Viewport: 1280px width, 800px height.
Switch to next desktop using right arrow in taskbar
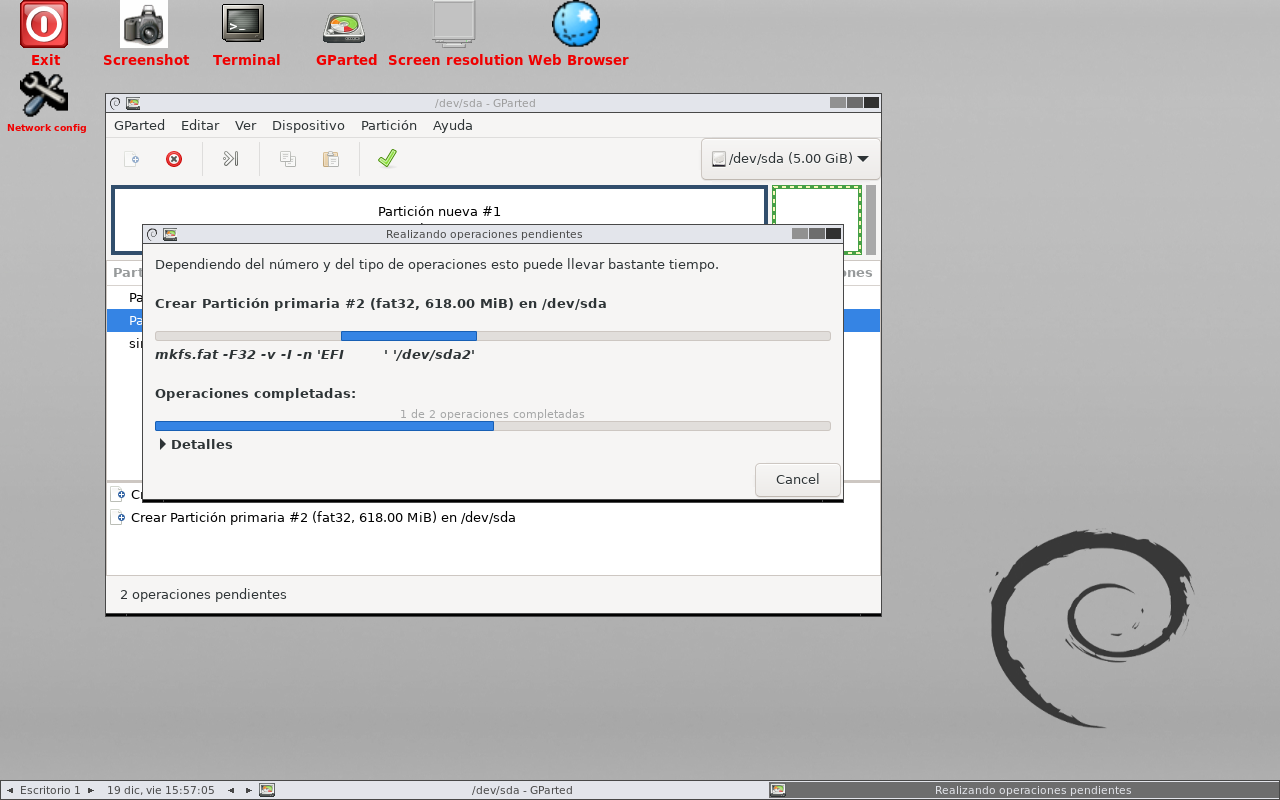(91, 790)
